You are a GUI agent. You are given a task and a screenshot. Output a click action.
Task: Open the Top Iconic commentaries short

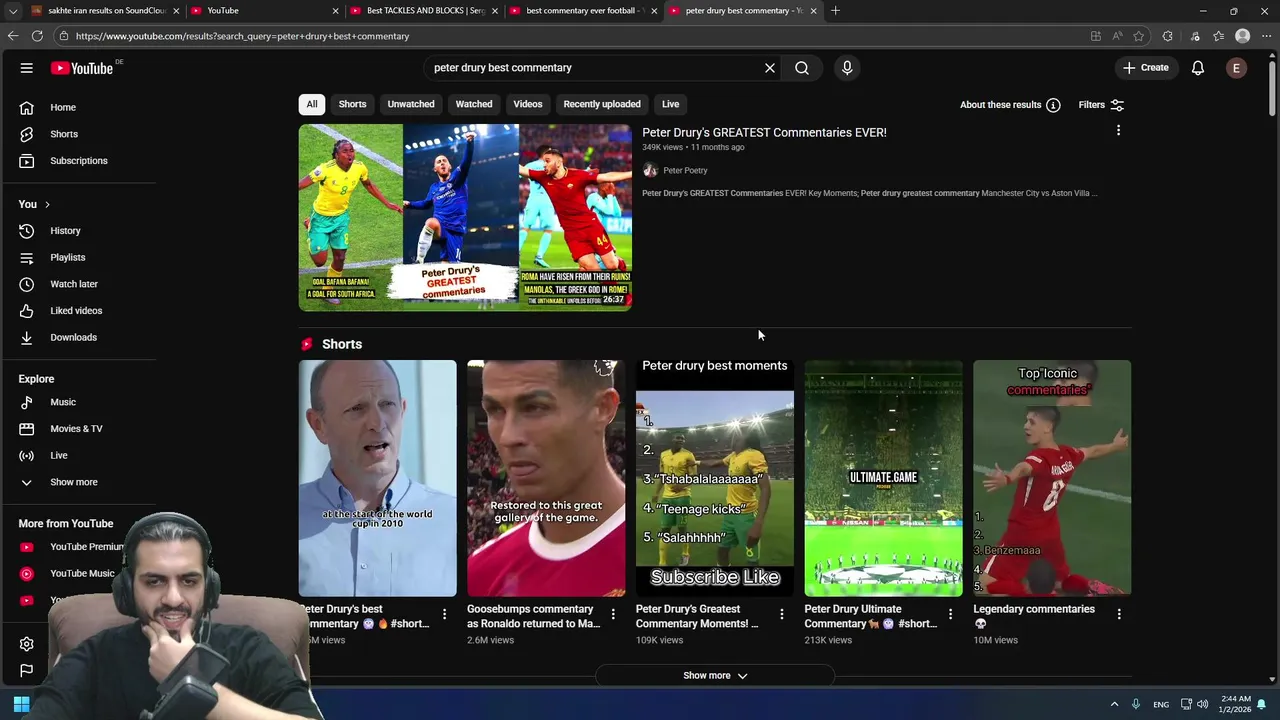[1052, 478]
